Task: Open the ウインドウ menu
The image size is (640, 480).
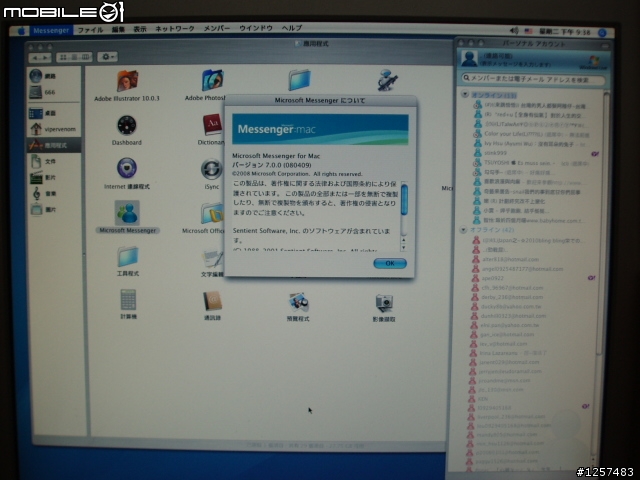Action: (x=256, y=28)
